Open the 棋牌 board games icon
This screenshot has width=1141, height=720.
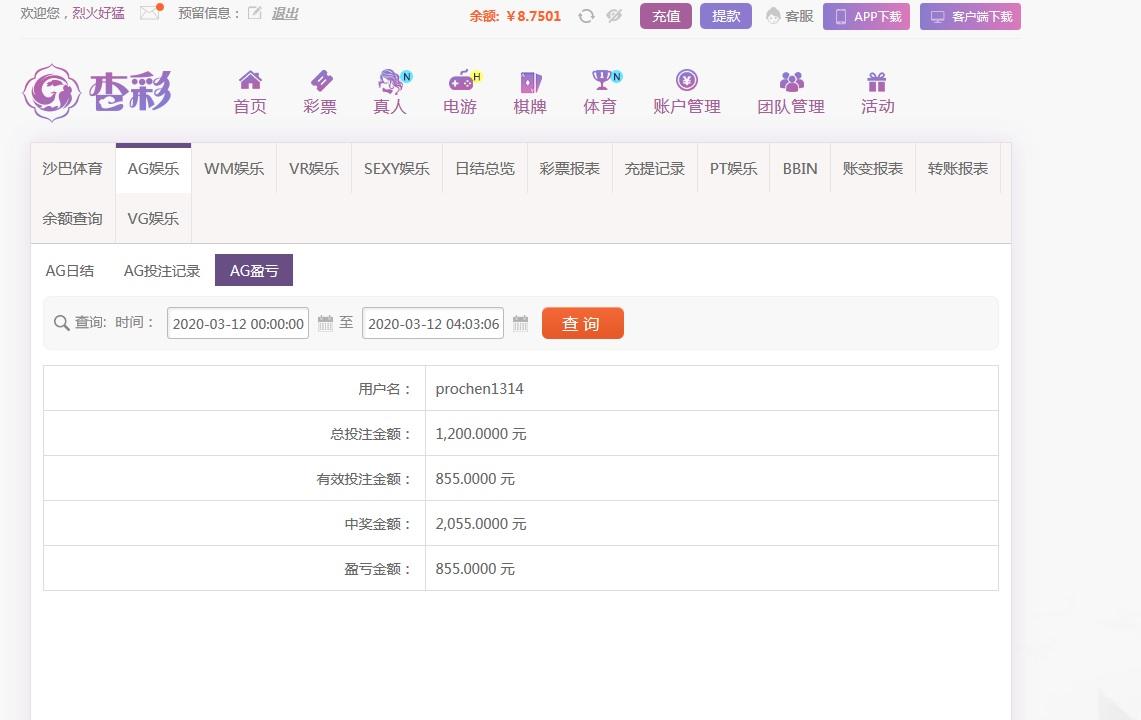point(529,91)
